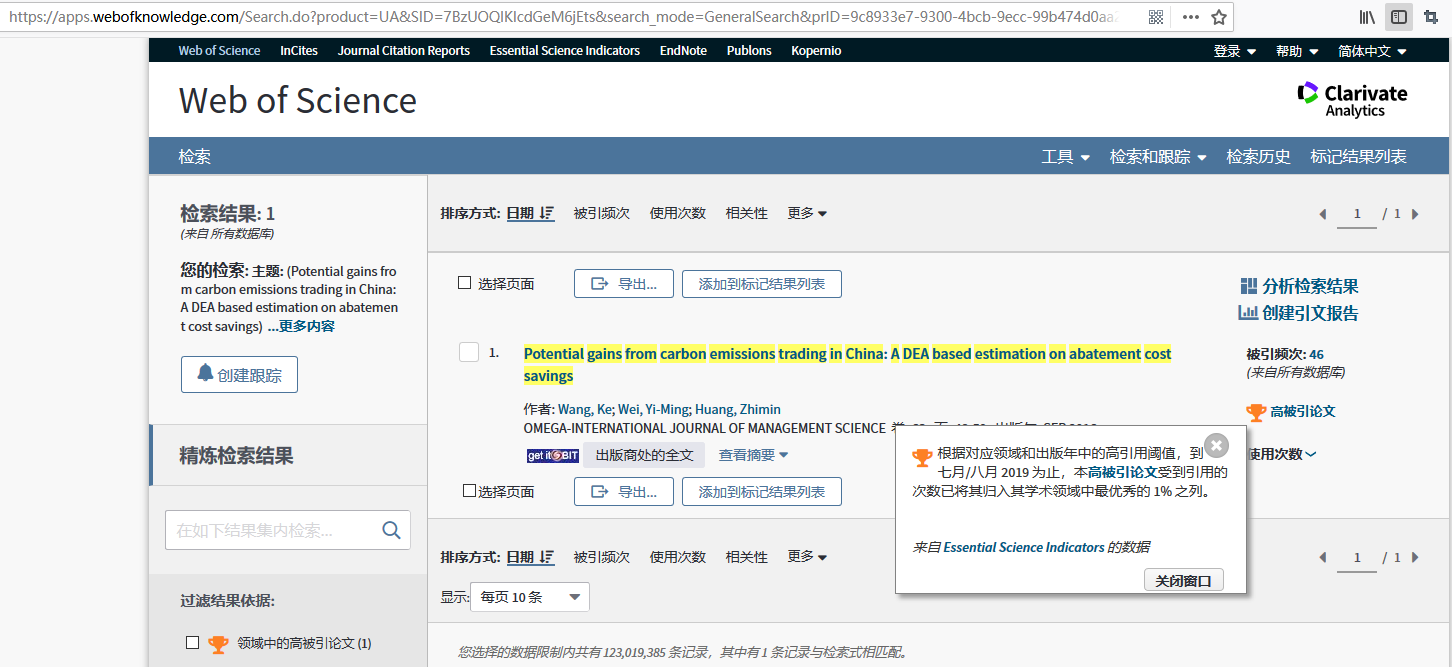Viewport: 1452px width, 668px height.
Task: Click 导出... button above the results
Action: pos(624,284)
